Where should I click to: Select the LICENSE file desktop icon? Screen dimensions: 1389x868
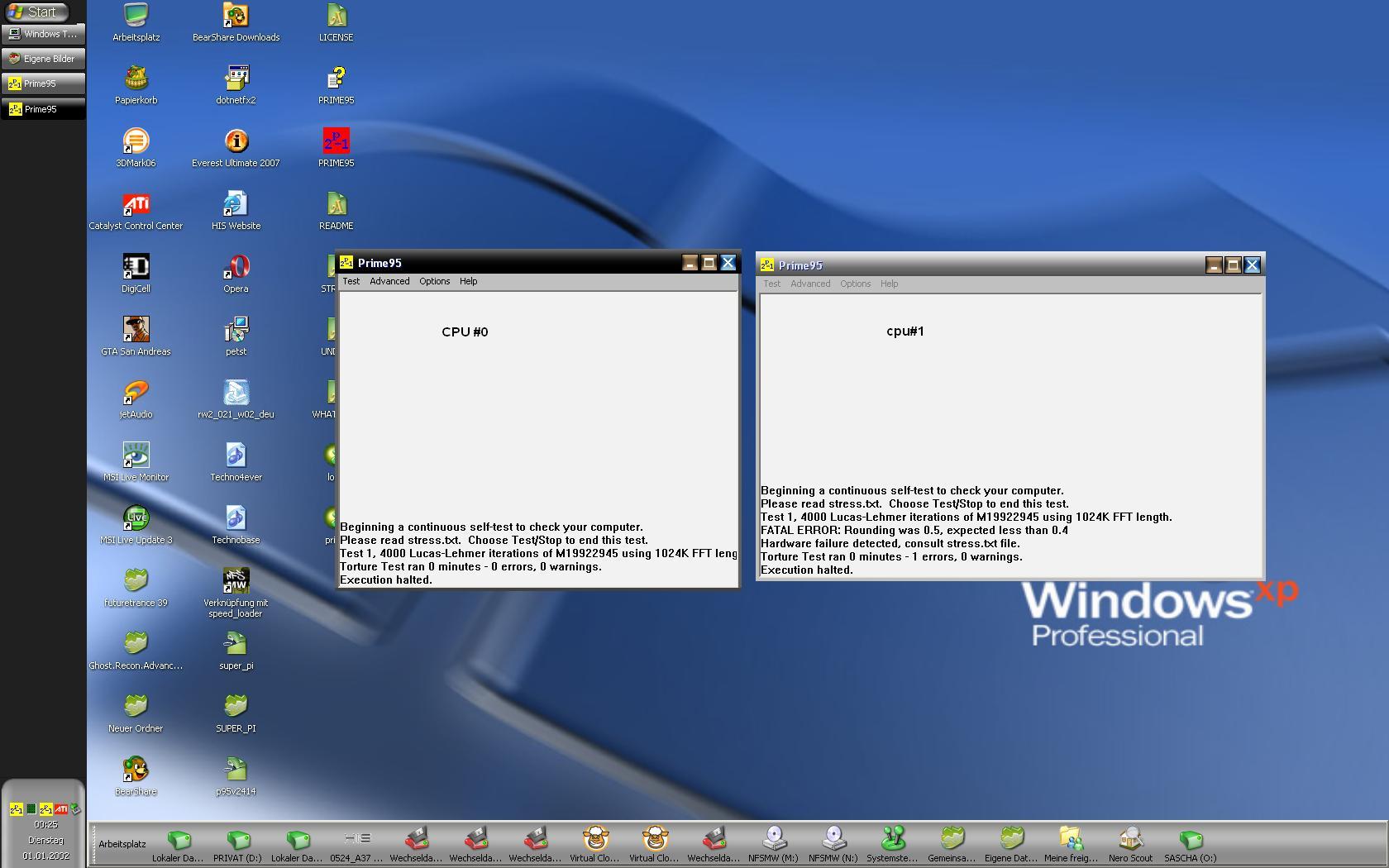(x=336, y=22)
